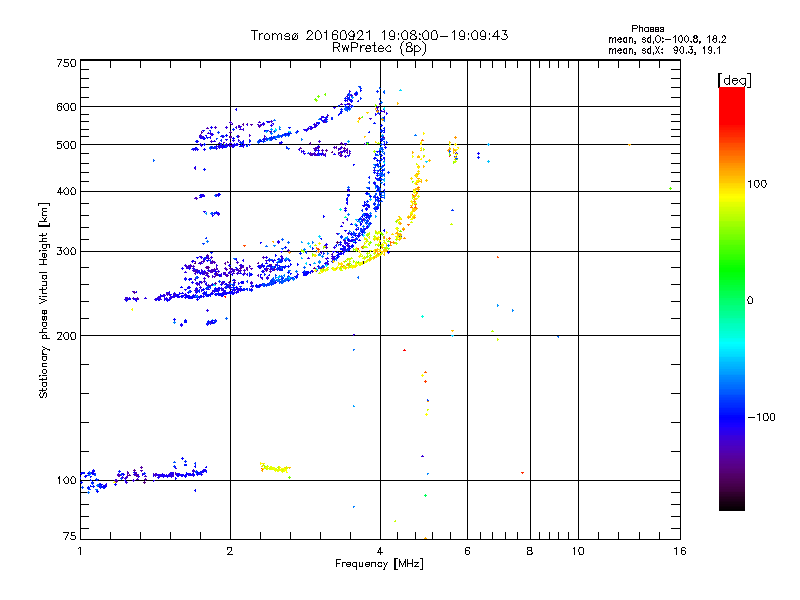Click the yellow echo cluster near 105 km
The image size is (800, 600).
click(276, 468)
